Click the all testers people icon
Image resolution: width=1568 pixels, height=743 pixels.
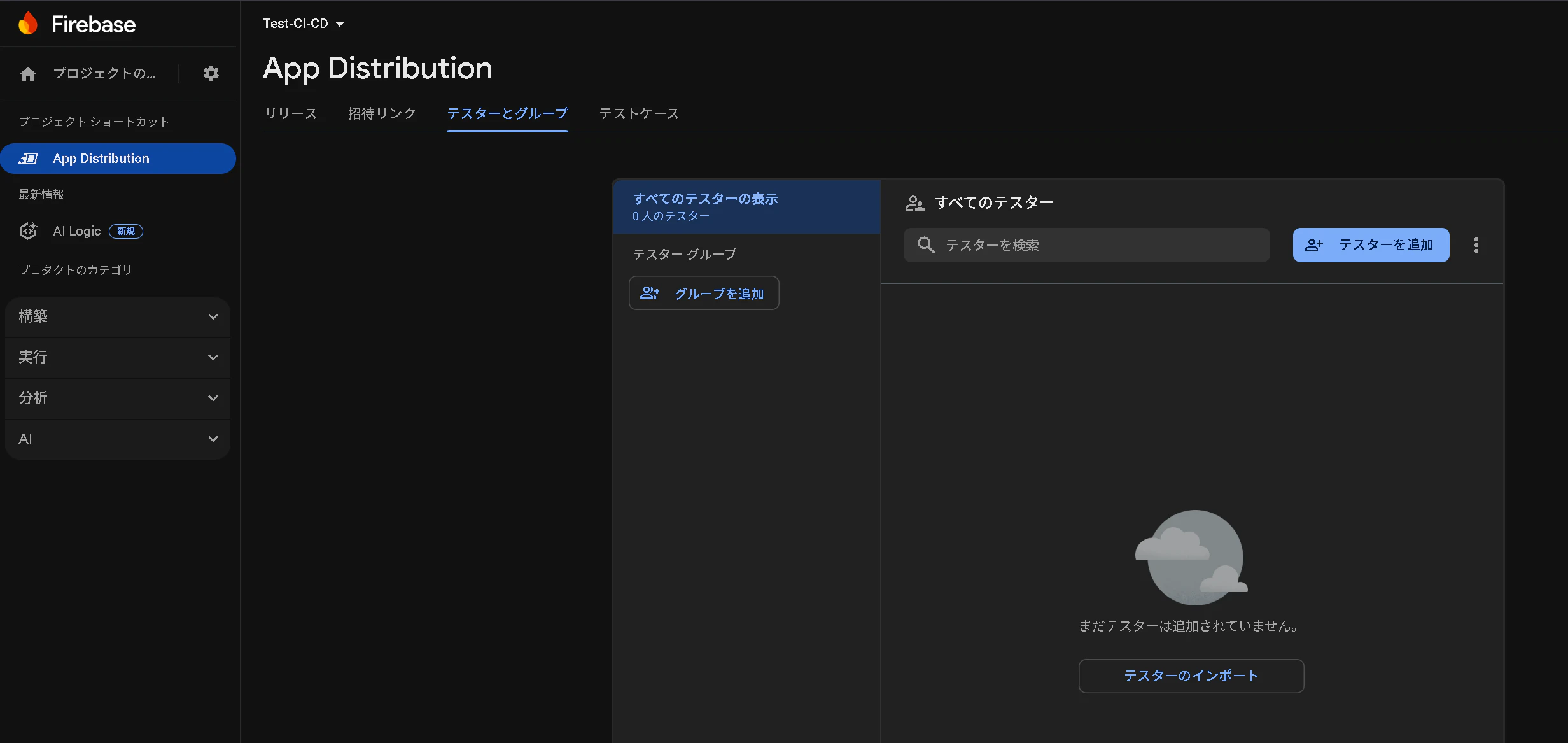click(914, 203)
